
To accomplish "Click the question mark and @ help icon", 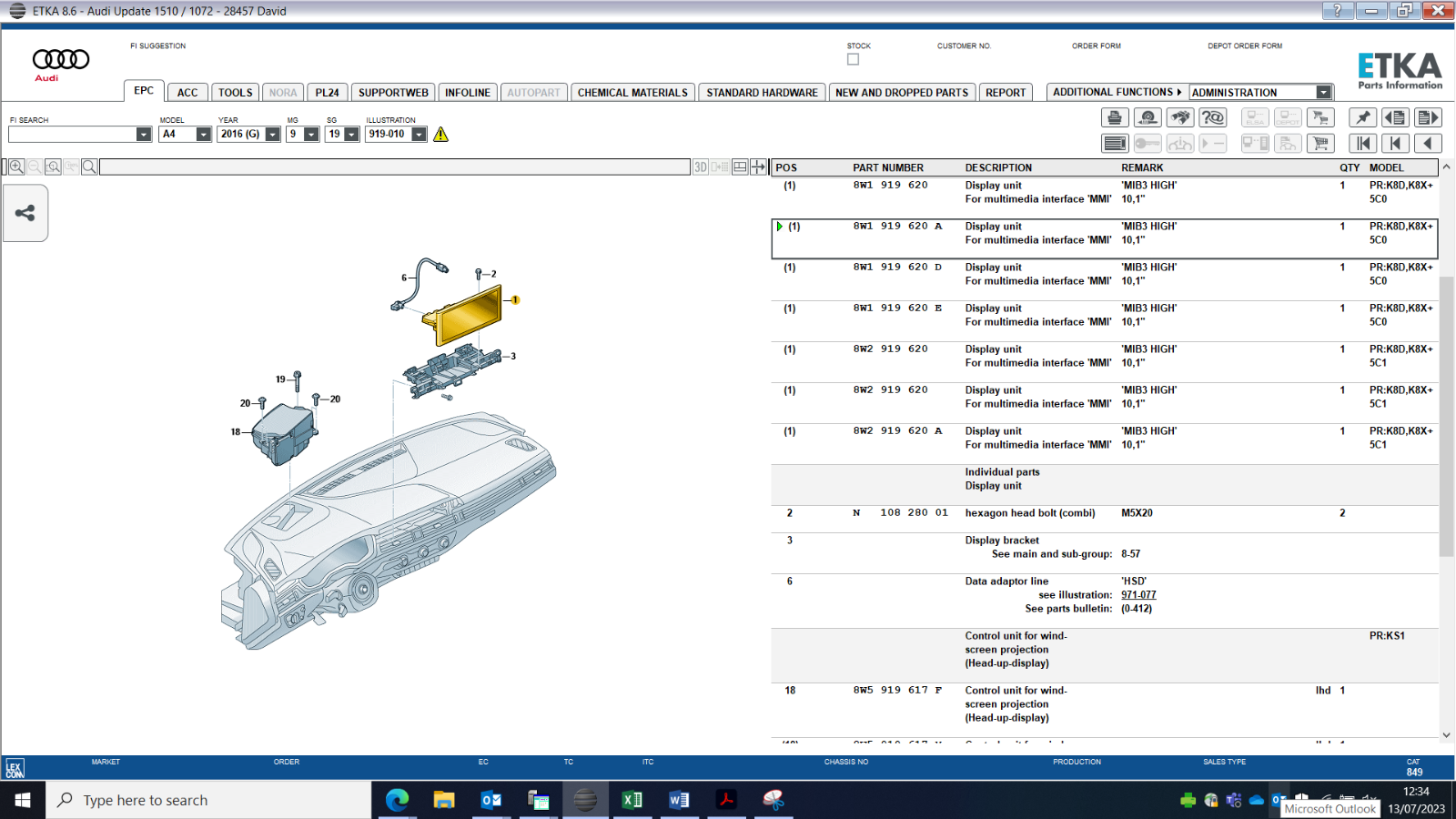I will 1213,117.
